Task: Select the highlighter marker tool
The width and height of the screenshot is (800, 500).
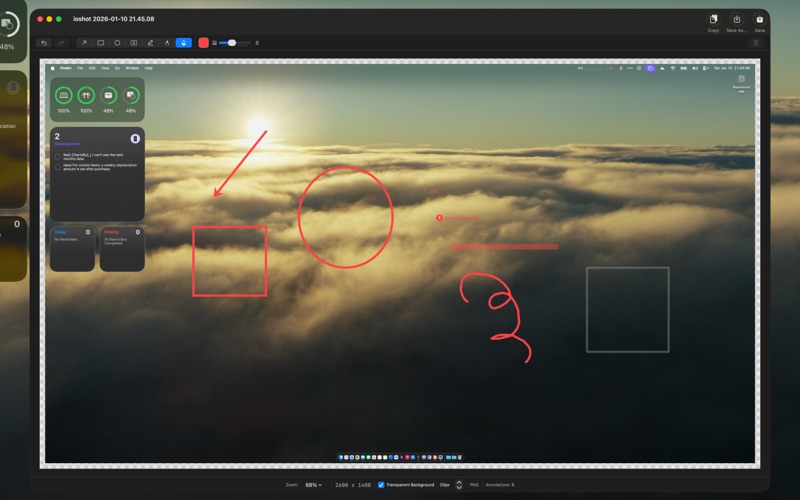Action: [x=167, y=43]
